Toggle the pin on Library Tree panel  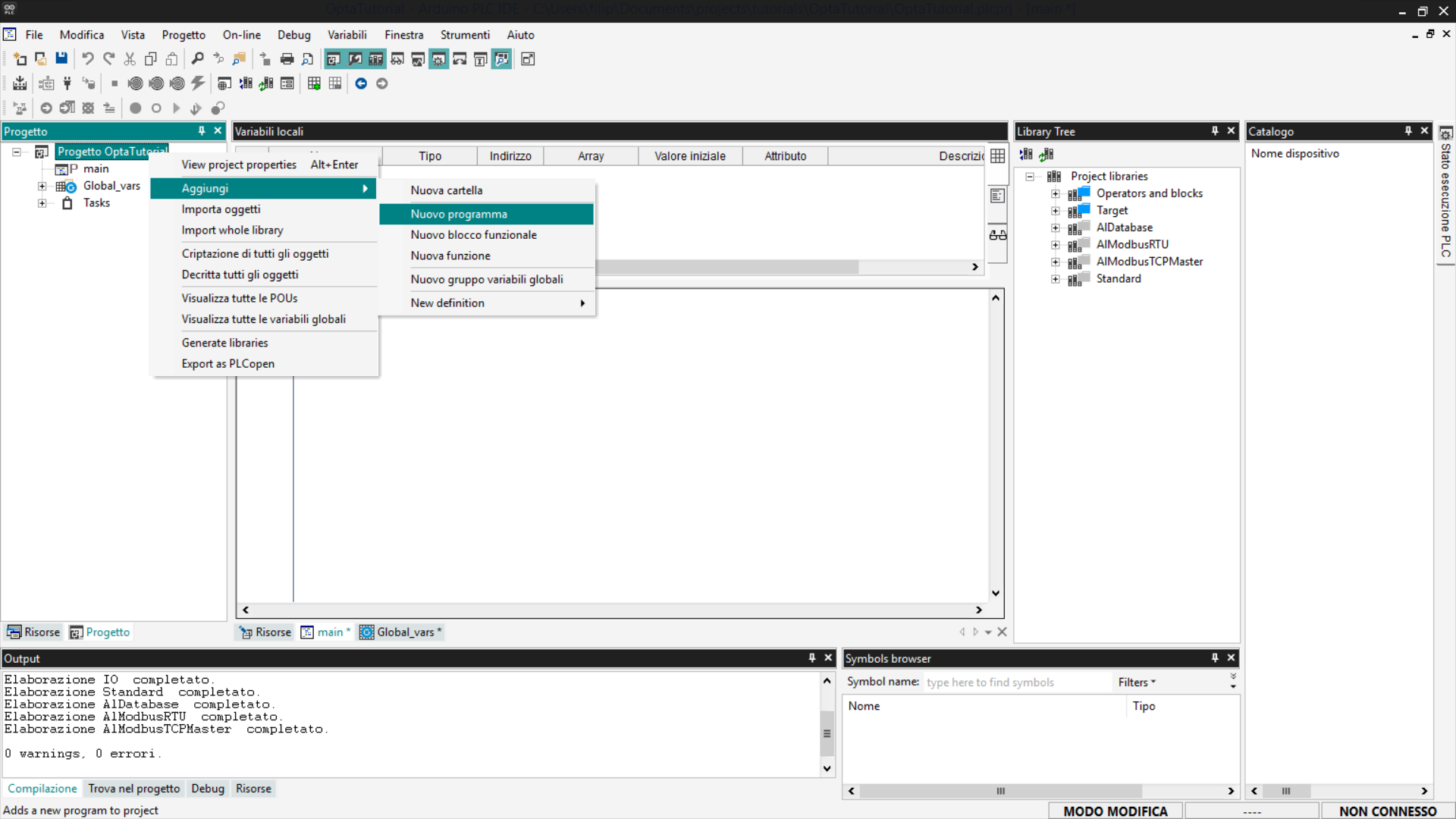(1215, 131)
